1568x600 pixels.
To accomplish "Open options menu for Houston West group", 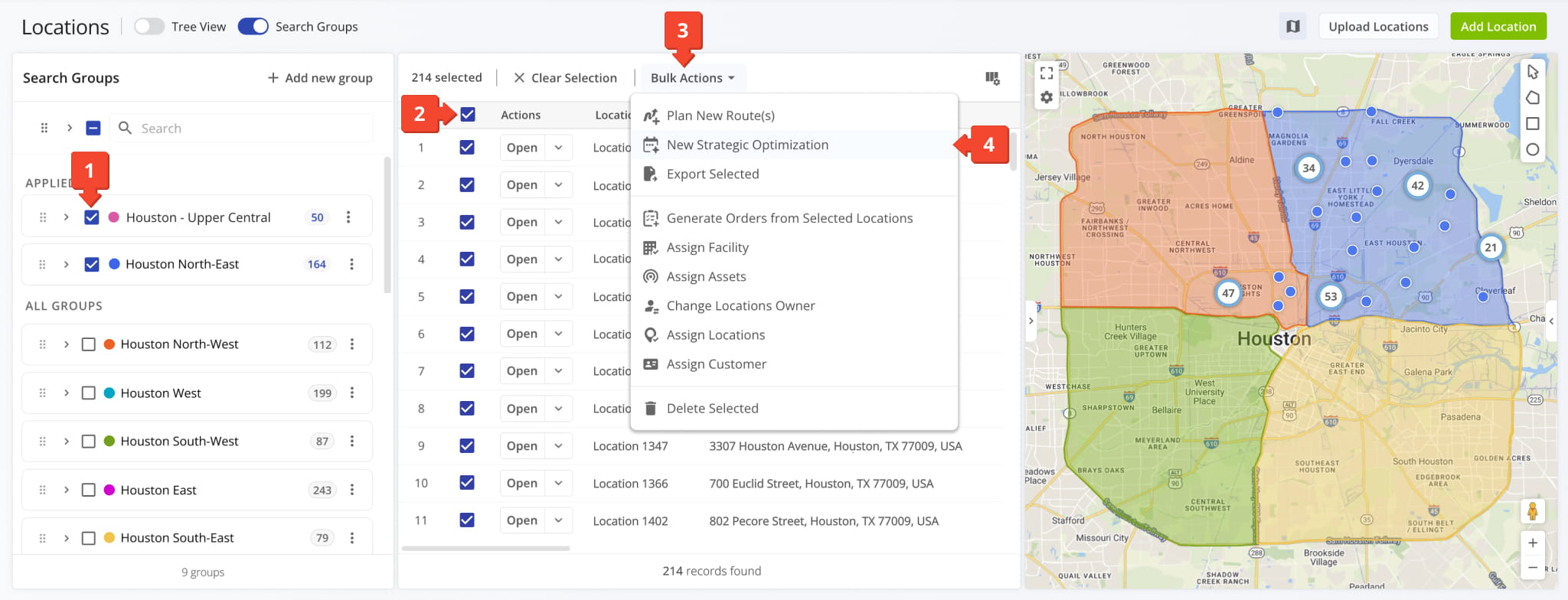I will (x=352, y=393).
